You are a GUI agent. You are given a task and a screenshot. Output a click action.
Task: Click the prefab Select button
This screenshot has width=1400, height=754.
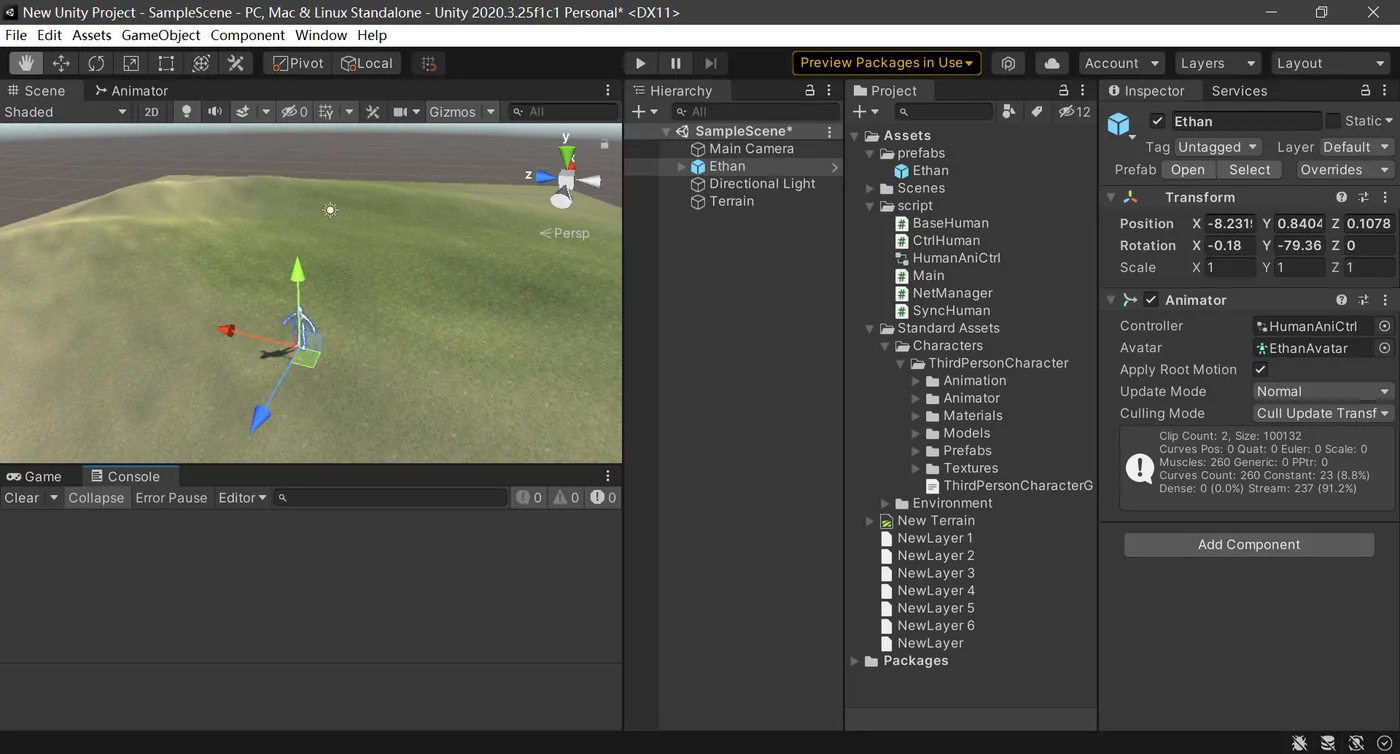[1249, 170]
